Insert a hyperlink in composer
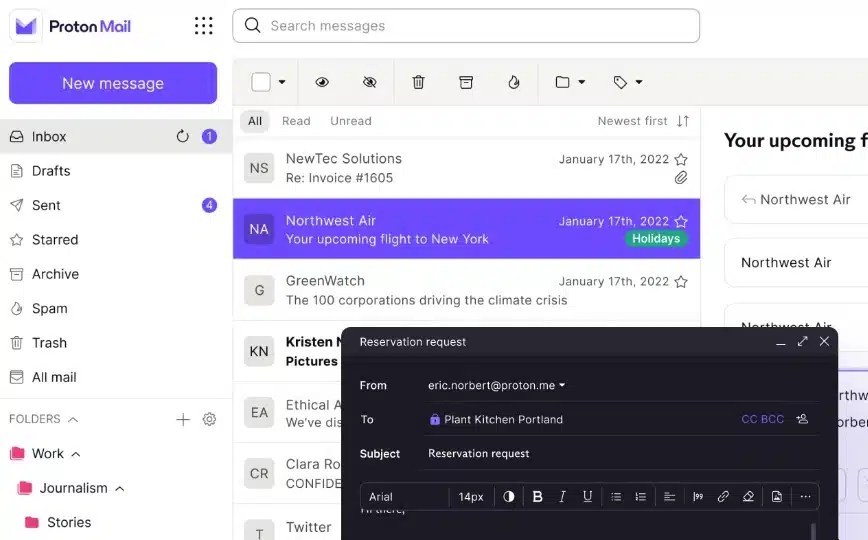The width and height of the screenshot is (868, 540). click(x=723, y=497)
